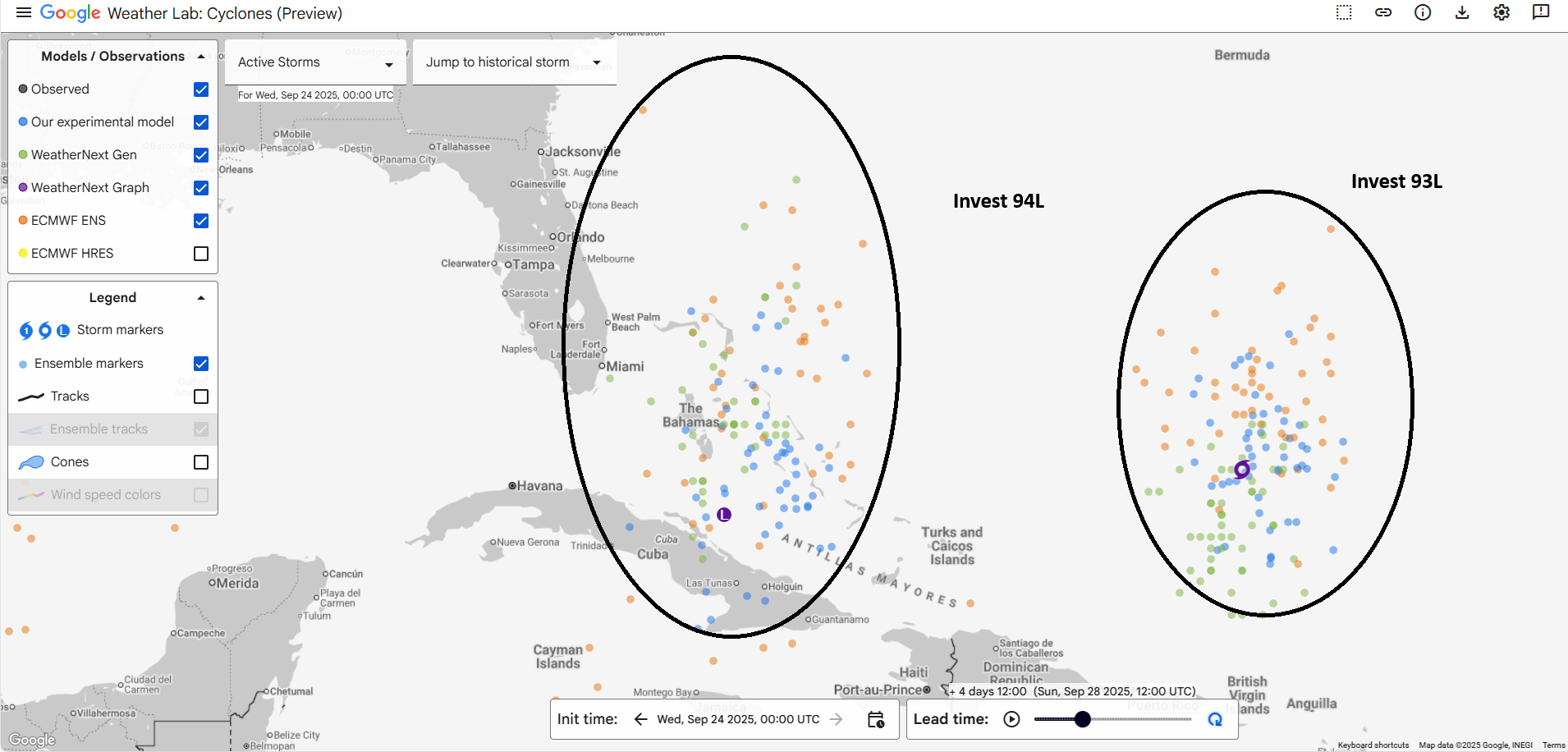Disable the WeatherNext Gen checkbox
Viewport: 1568px width, 752px height.
coord(201,155)
